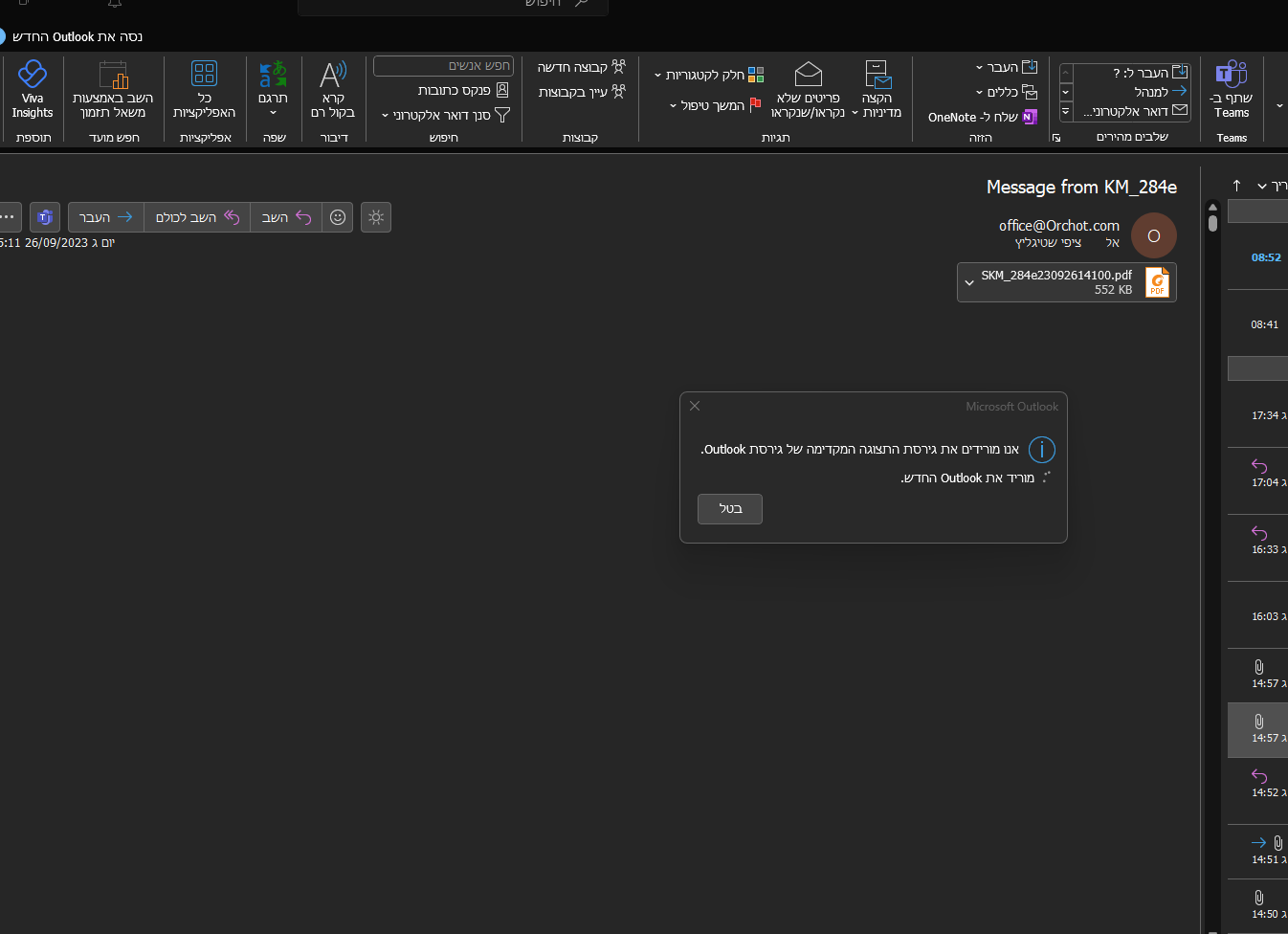Viewport: 1288px width, 934px height.
Task: Select the 17:34 message
Action: click(x=1257, y=414)
